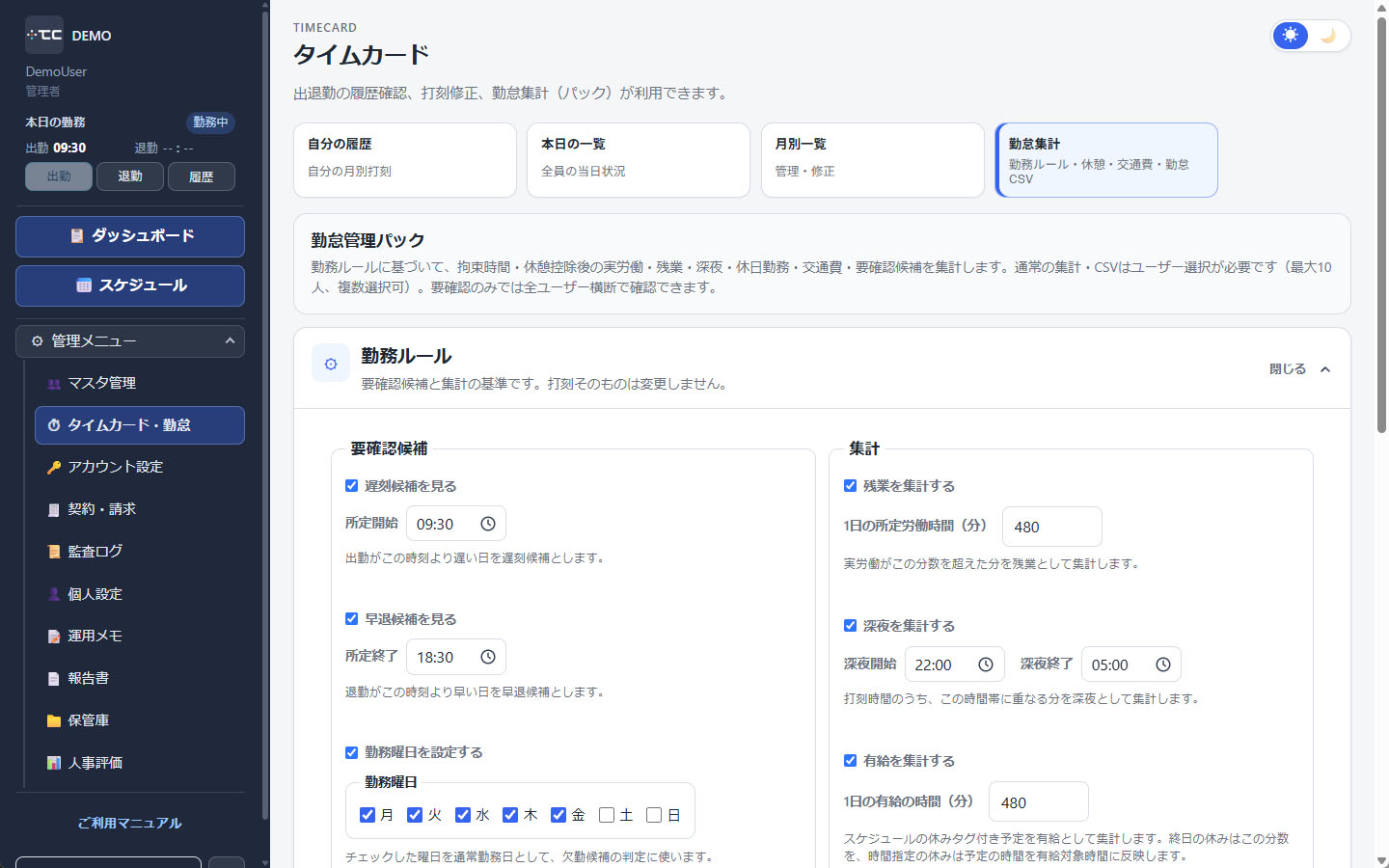Check the 日 weekday checkbox
Viewport: 1389px width, 868px height.
[654, 815]
